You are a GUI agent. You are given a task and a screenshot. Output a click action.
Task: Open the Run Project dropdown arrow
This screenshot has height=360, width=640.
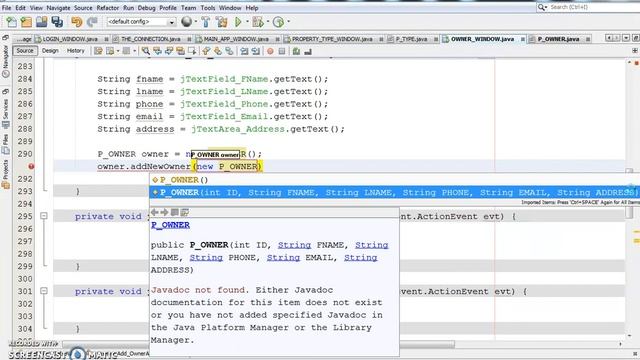click(247, 22)
